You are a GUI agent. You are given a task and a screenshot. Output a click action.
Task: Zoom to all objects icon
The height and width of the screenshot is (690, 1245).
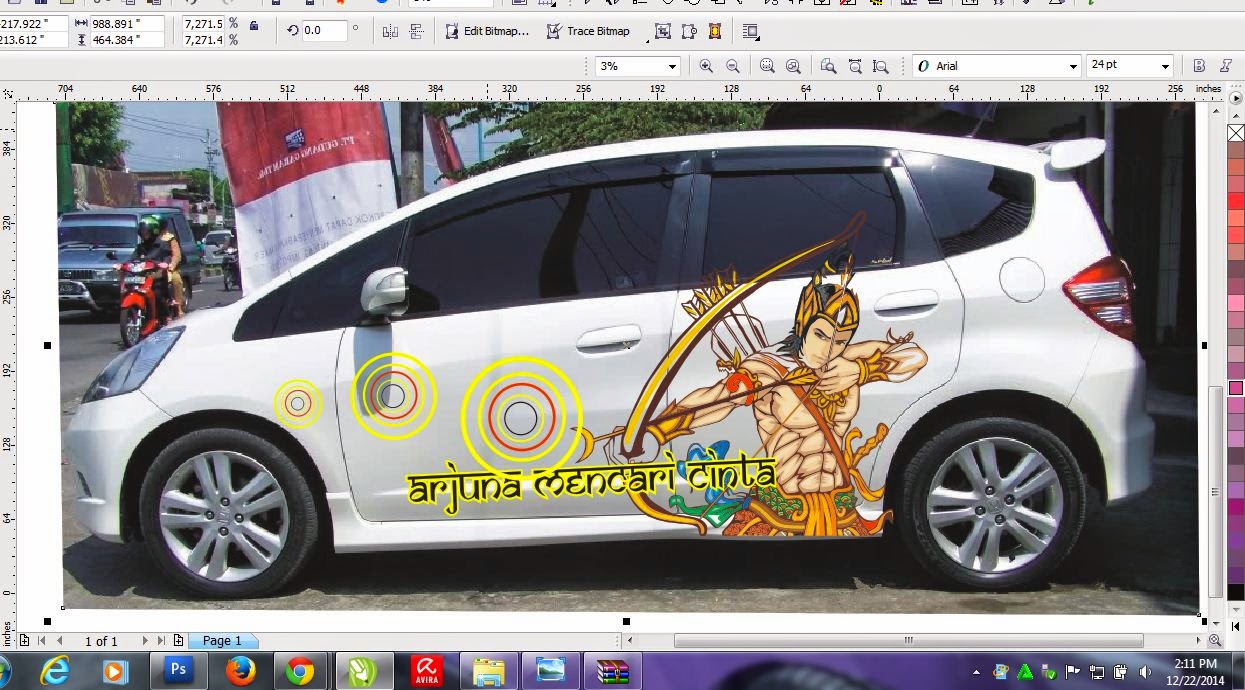[x=793, y=66]
